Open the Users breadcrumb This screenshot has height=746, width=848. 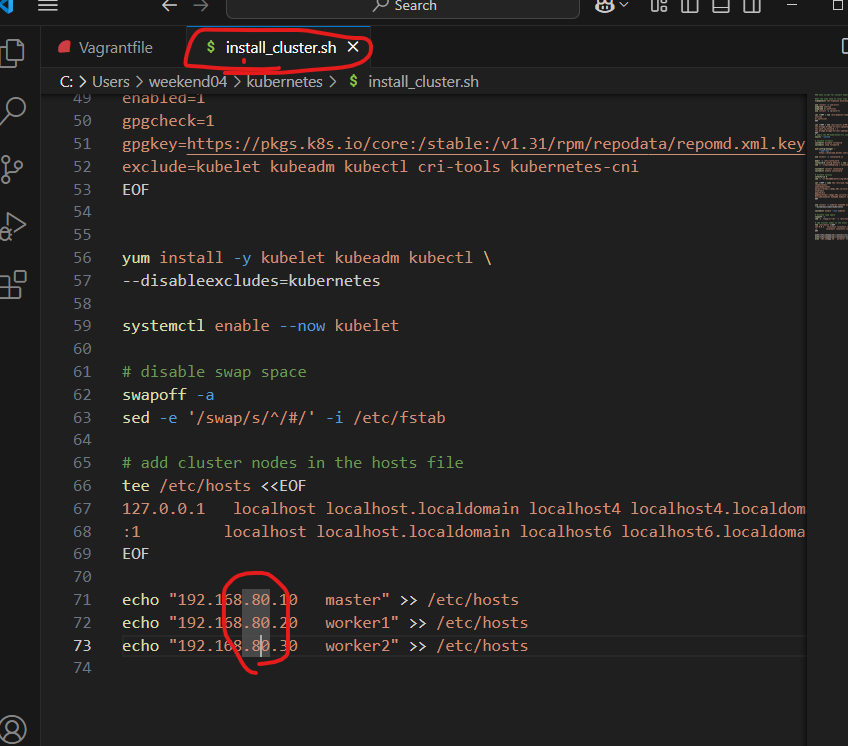coord(111,82)
